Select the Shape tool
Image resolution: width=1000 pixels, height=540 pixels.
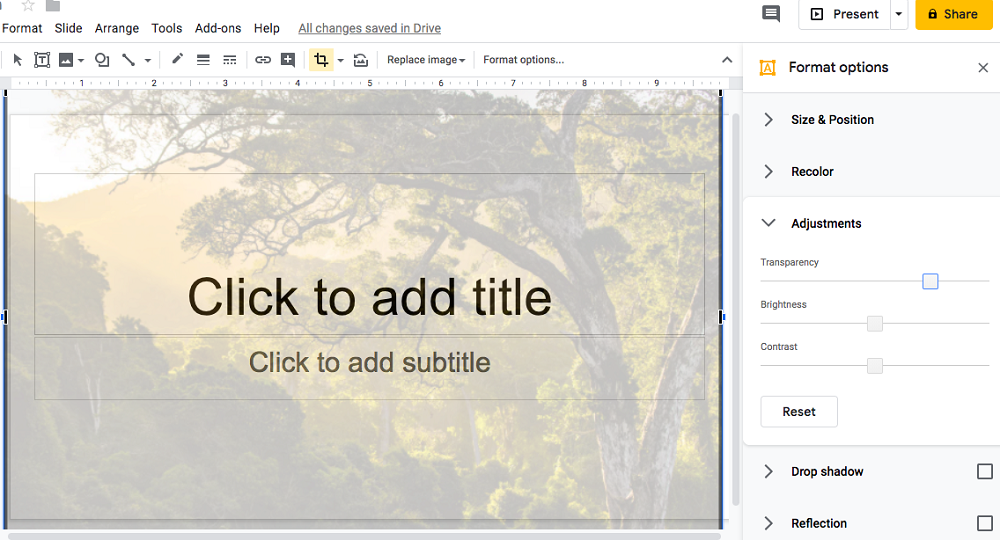point(102,60)
